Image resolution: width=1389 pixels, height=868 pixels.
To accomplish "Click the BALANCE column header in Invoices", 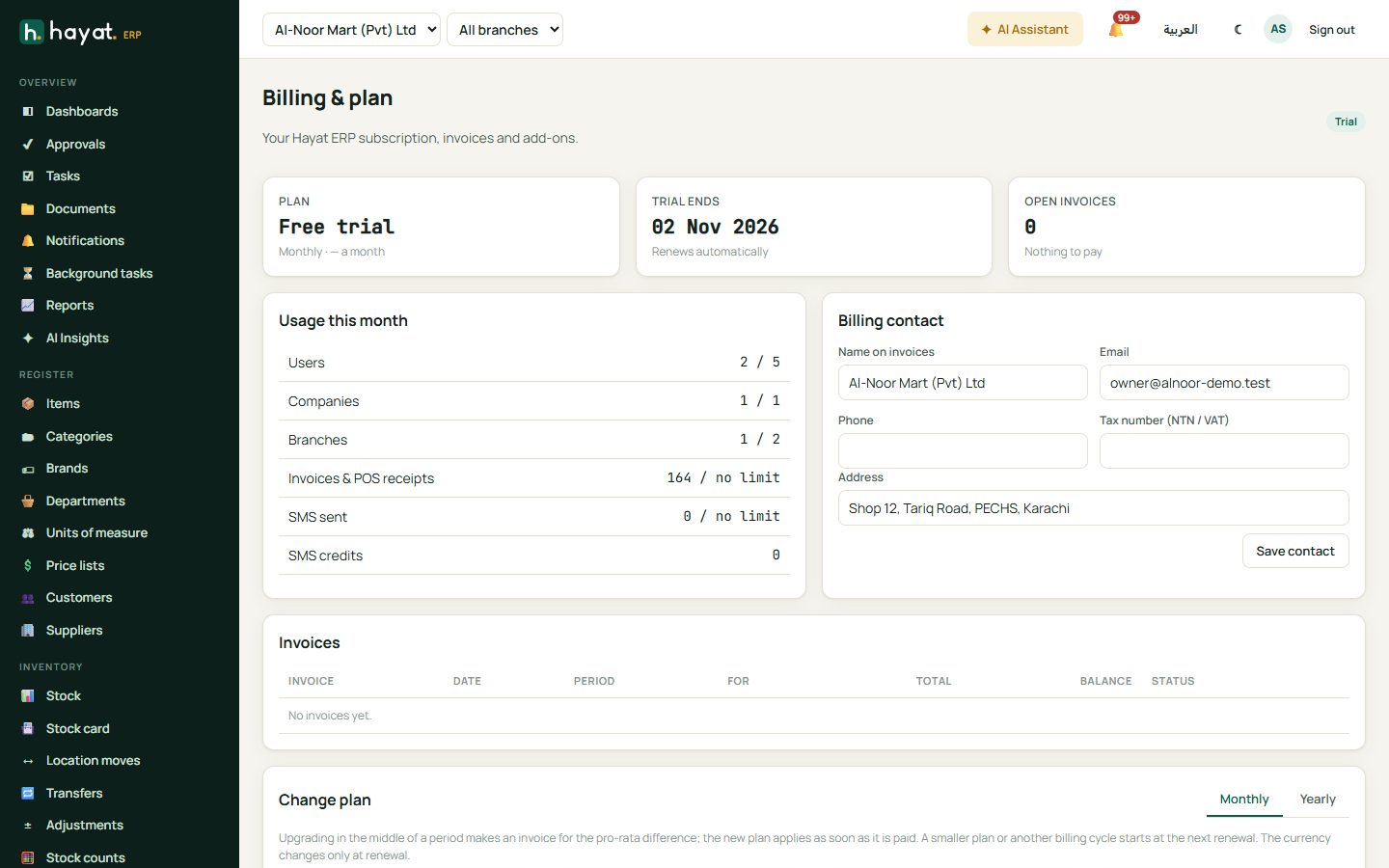I will pyautogui.click(x=1105, y=681).
